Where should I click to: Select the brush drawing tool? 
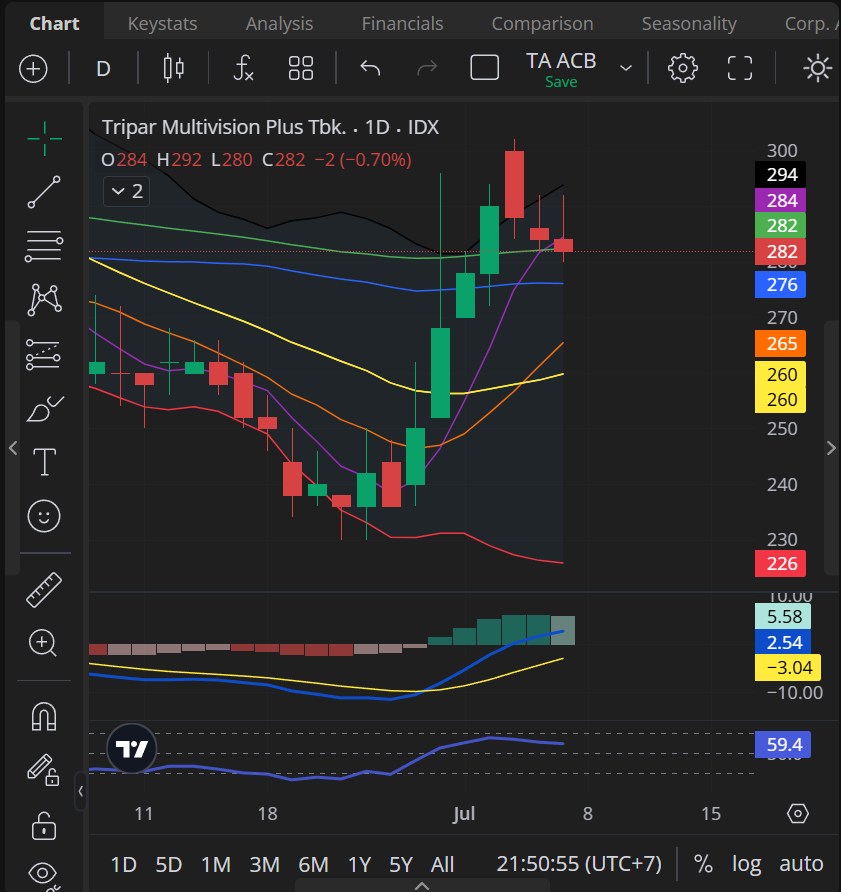pos(45,408)
